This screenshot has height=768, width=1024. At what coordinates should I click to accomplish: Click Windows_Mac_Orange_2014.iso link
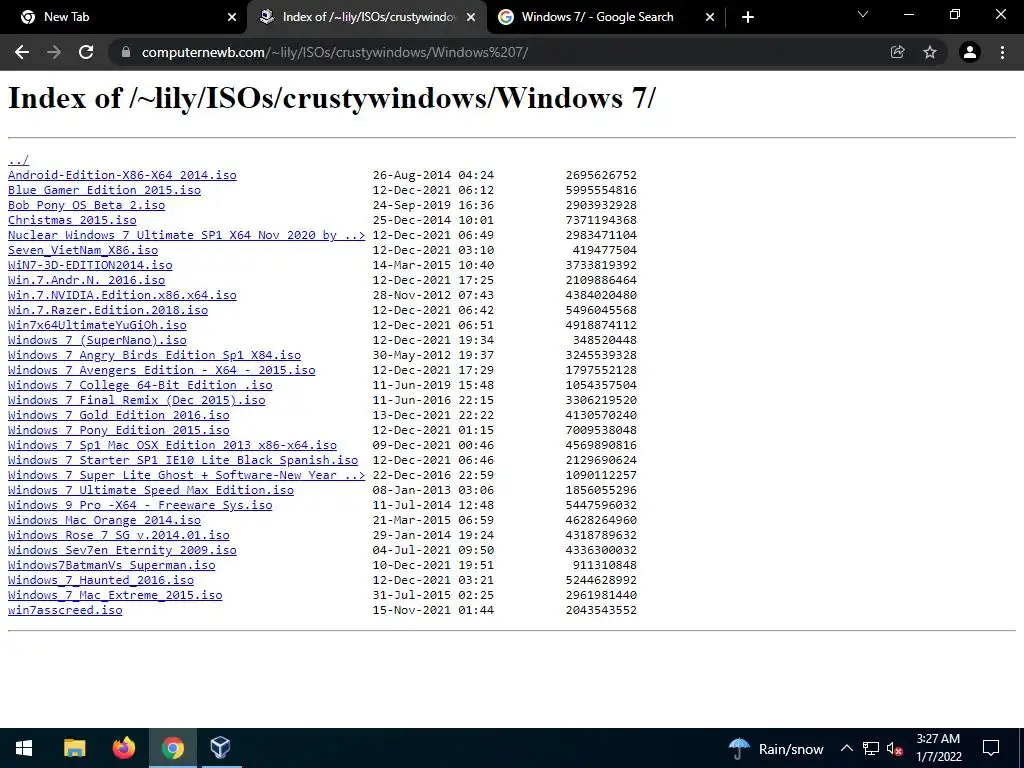pyautogui.click(x=104, y=520)
